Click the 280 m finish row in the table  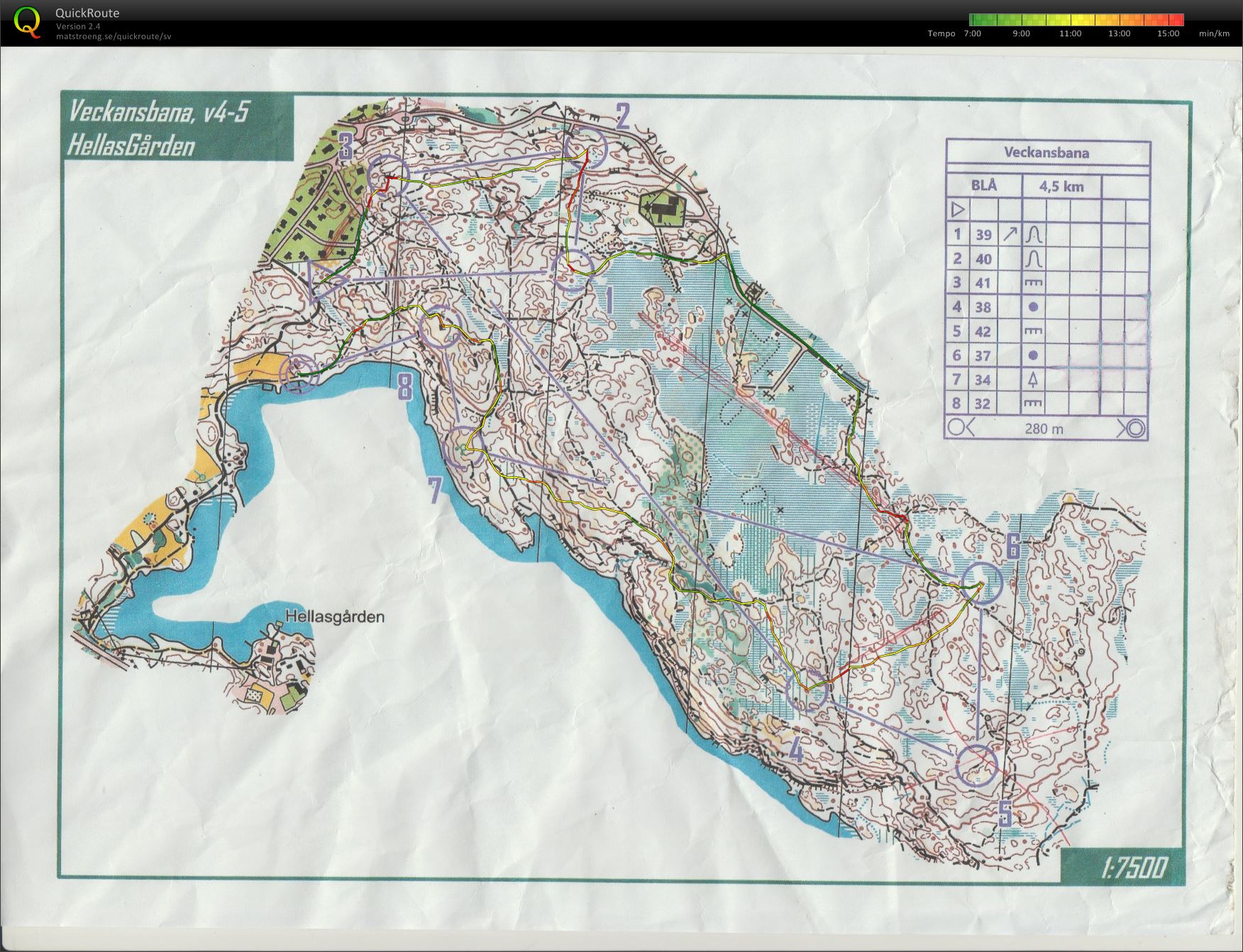click(1047, 428)
